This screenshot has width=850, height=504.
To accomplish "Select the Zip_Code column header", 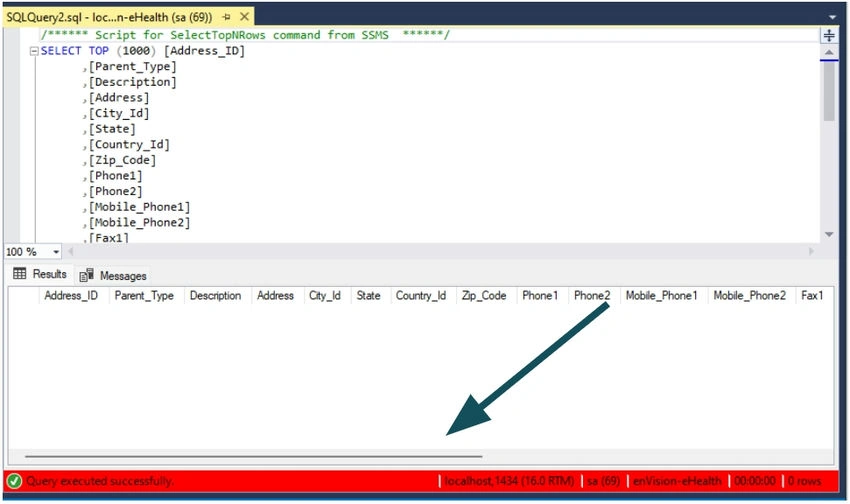I will [x=484, y=296].
